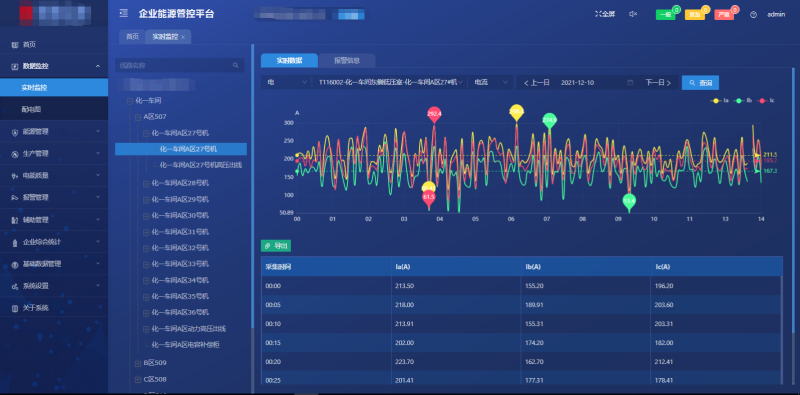Enter fullscreen mode via 全屏
The height and width of the screenshot is (395, 800).
(x=605, y=14)
